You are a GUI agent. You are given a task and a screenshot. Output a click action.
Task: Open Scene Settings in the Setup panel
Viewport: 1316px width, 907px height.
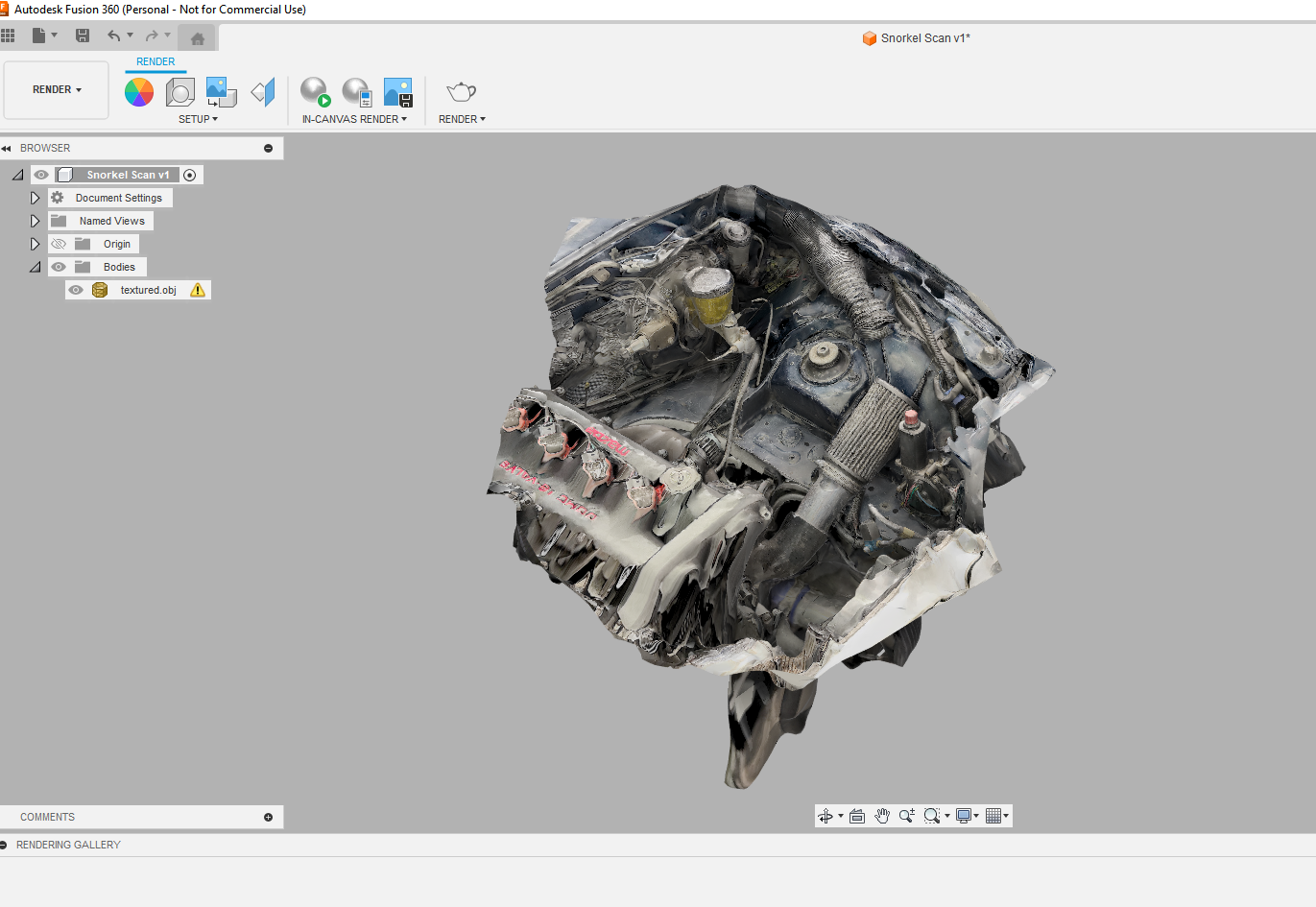(x=180, y=92)
